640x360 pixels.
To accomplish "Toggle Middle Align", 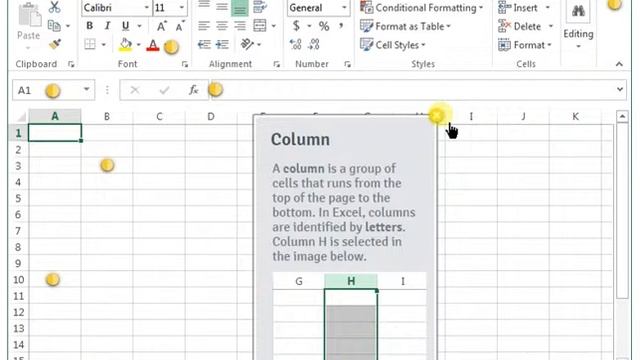I will tap(222, 7).
